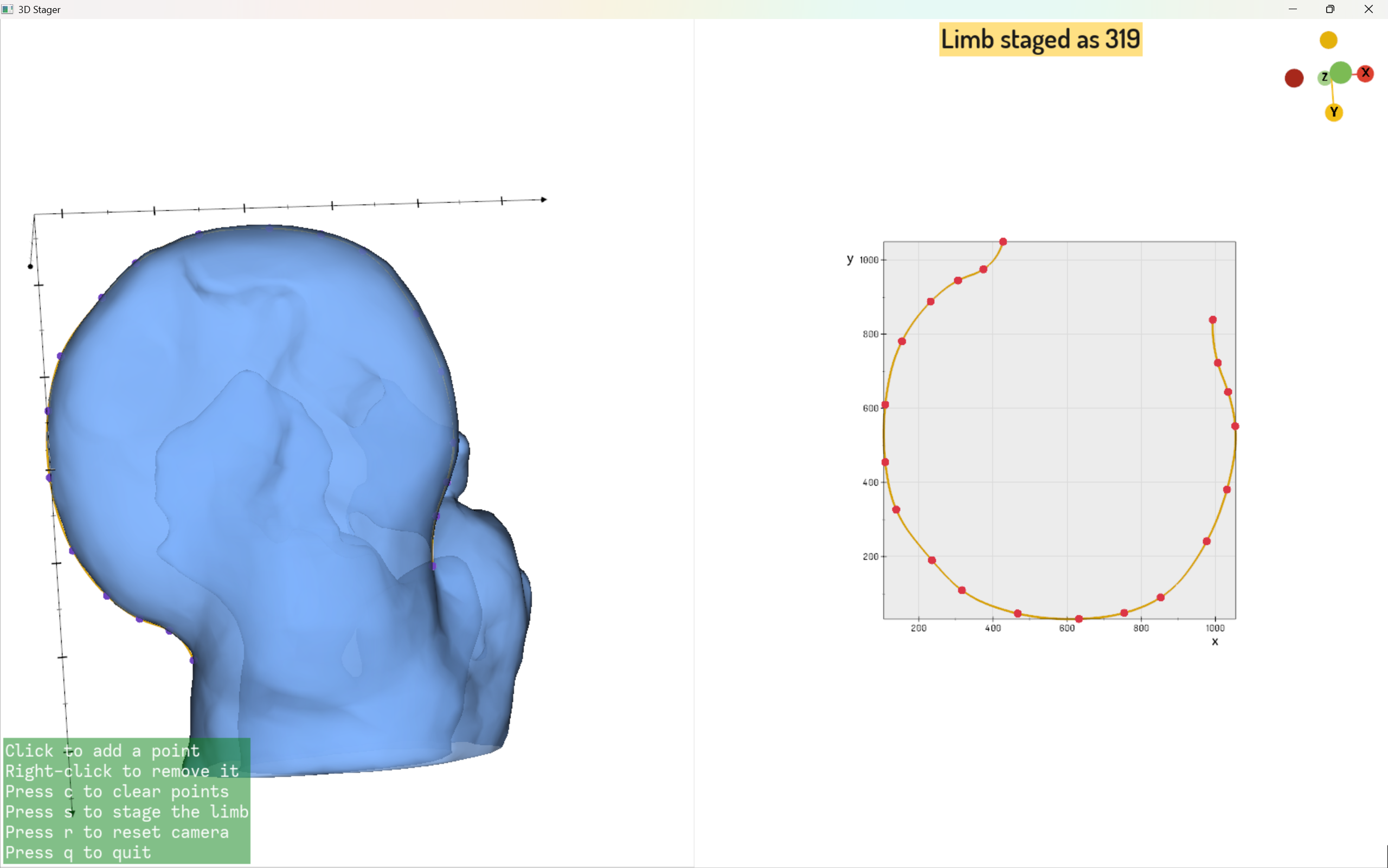Screen dimensions: 1388x868
Task: Click the yellow Y axis gizmo handle
Action: pos(1333,112)
